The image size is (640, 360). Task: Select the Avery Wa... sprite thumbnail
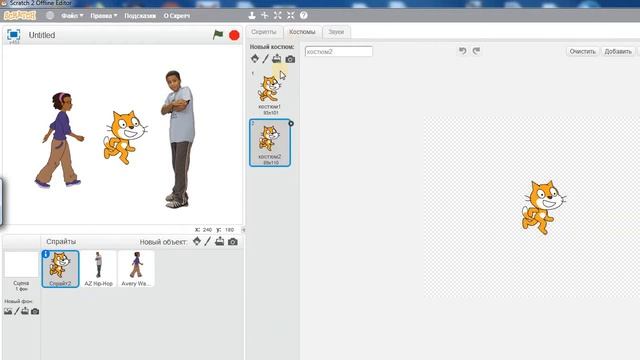pyautogui.click(x=136, y=269)
